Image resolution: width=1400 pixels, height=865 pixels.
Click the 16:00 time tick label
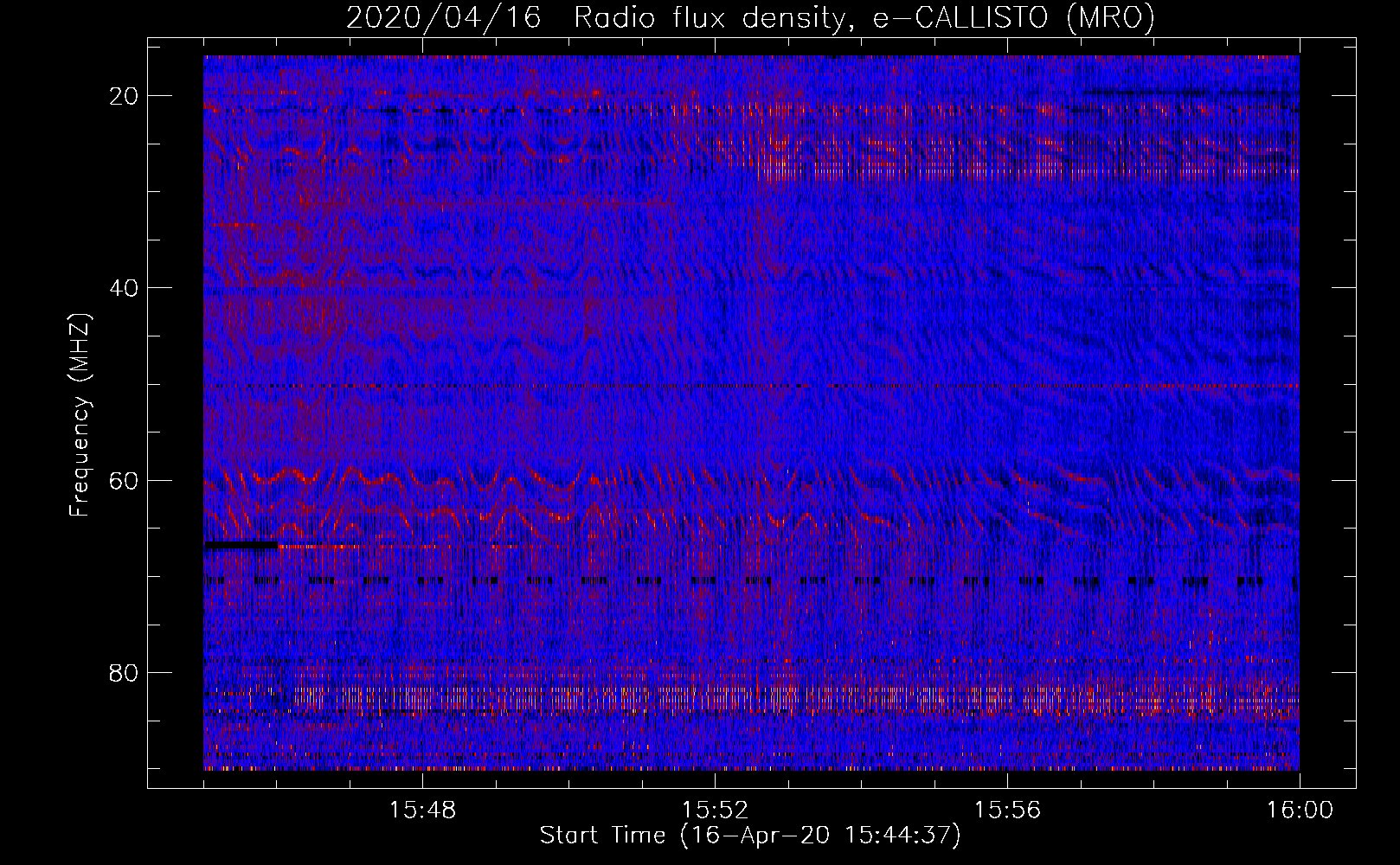point(1300,811)
